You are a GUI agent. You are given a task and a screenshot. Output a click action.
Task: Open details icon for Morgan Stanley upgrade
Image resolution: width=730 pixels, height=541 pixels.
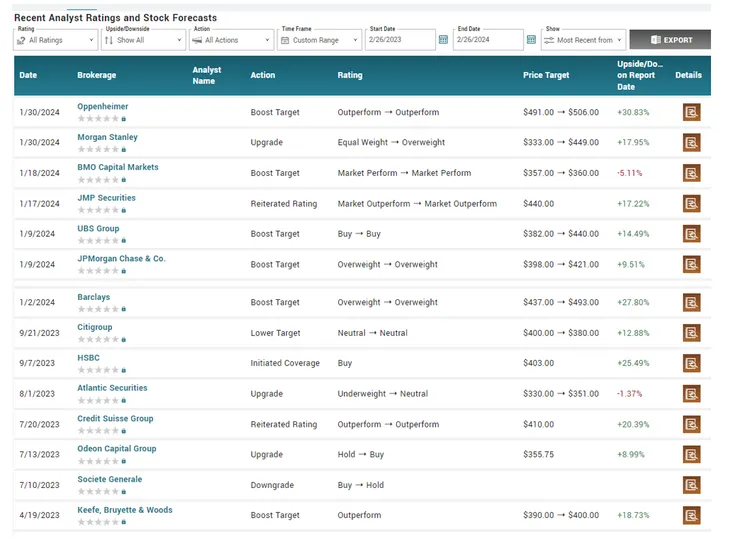[691, 142]
